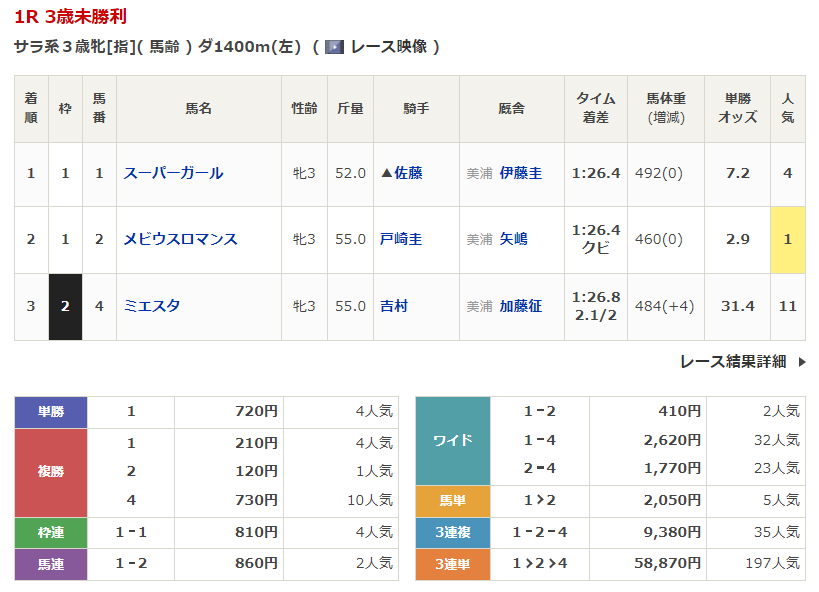View jockey 戸崎圭 profile
This screenshot has width=819, height=592.
click(401, 239)
